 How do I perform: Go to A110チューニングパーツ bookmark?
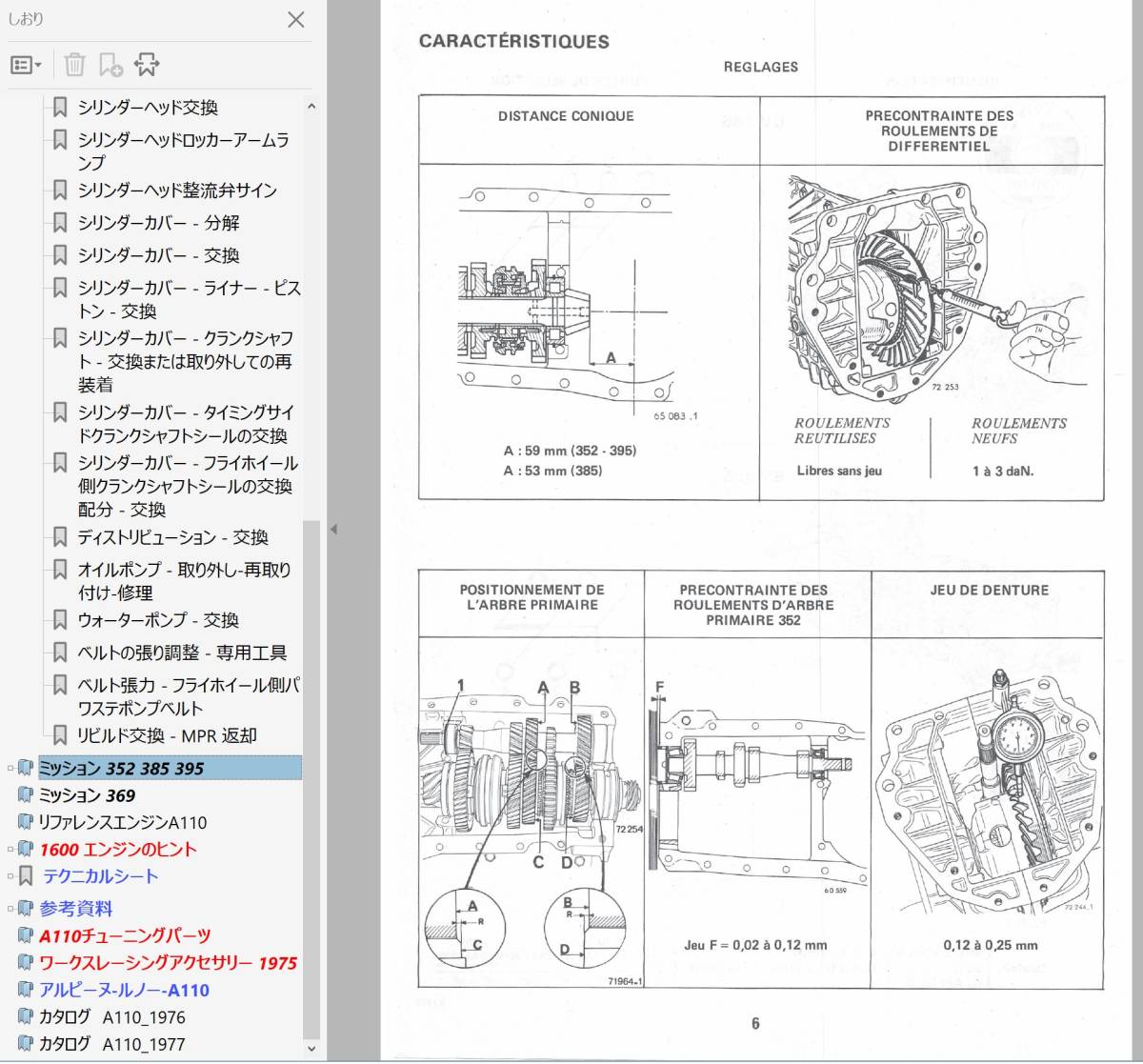coord(125,936)
